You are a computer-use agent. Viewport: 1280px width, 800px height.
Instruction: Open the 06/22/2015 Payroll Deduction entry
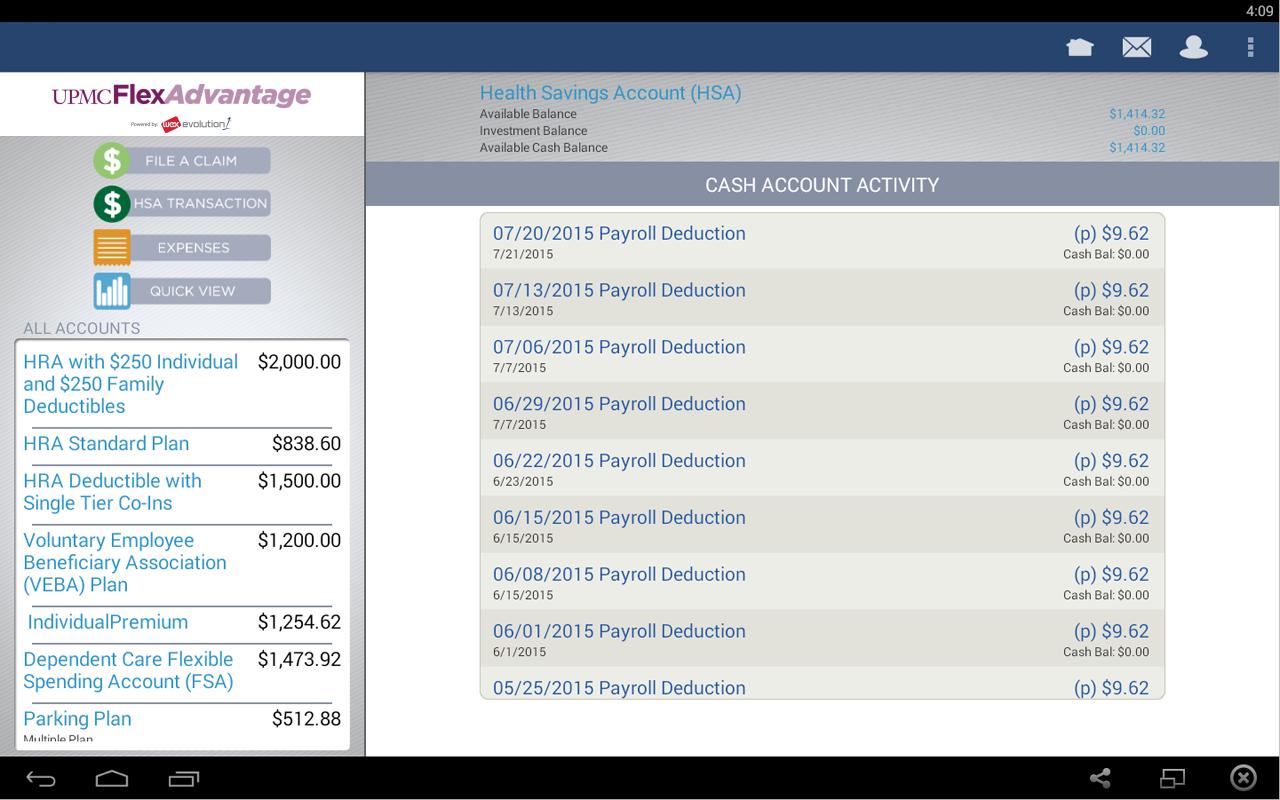click(822, 469)
